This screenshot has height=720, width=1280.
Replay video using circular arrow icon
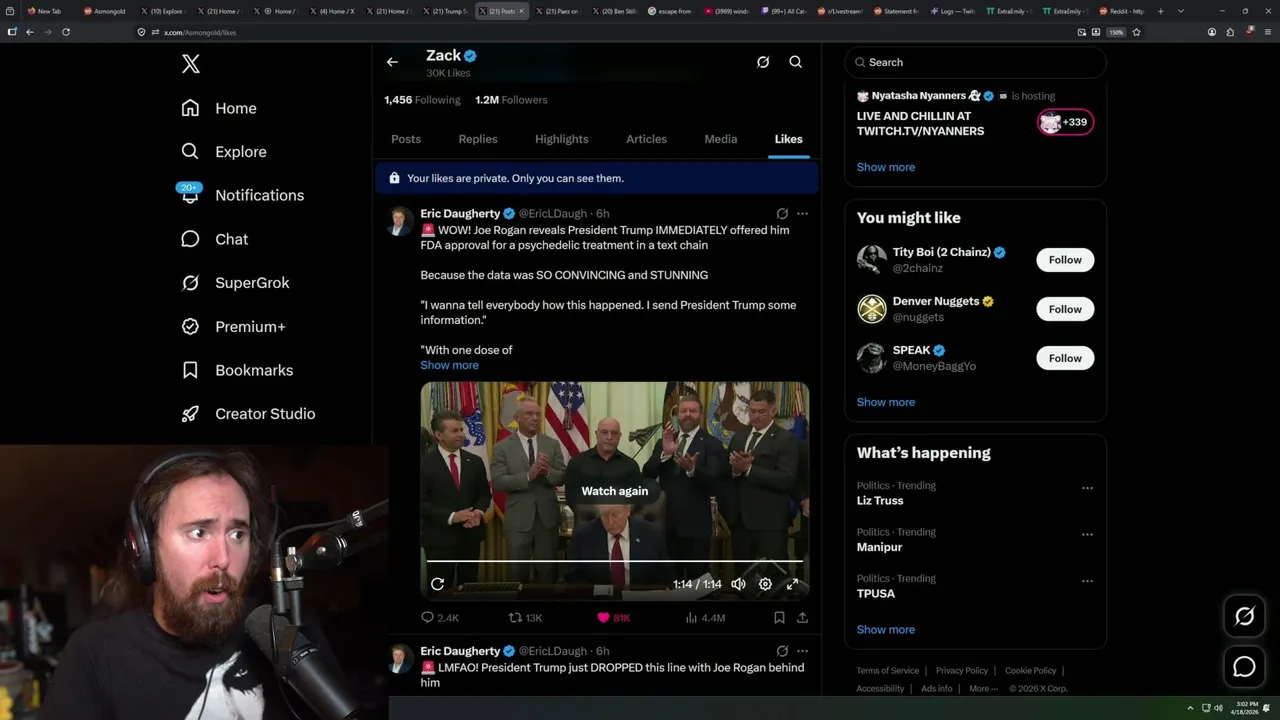click(x=437, y=584)
